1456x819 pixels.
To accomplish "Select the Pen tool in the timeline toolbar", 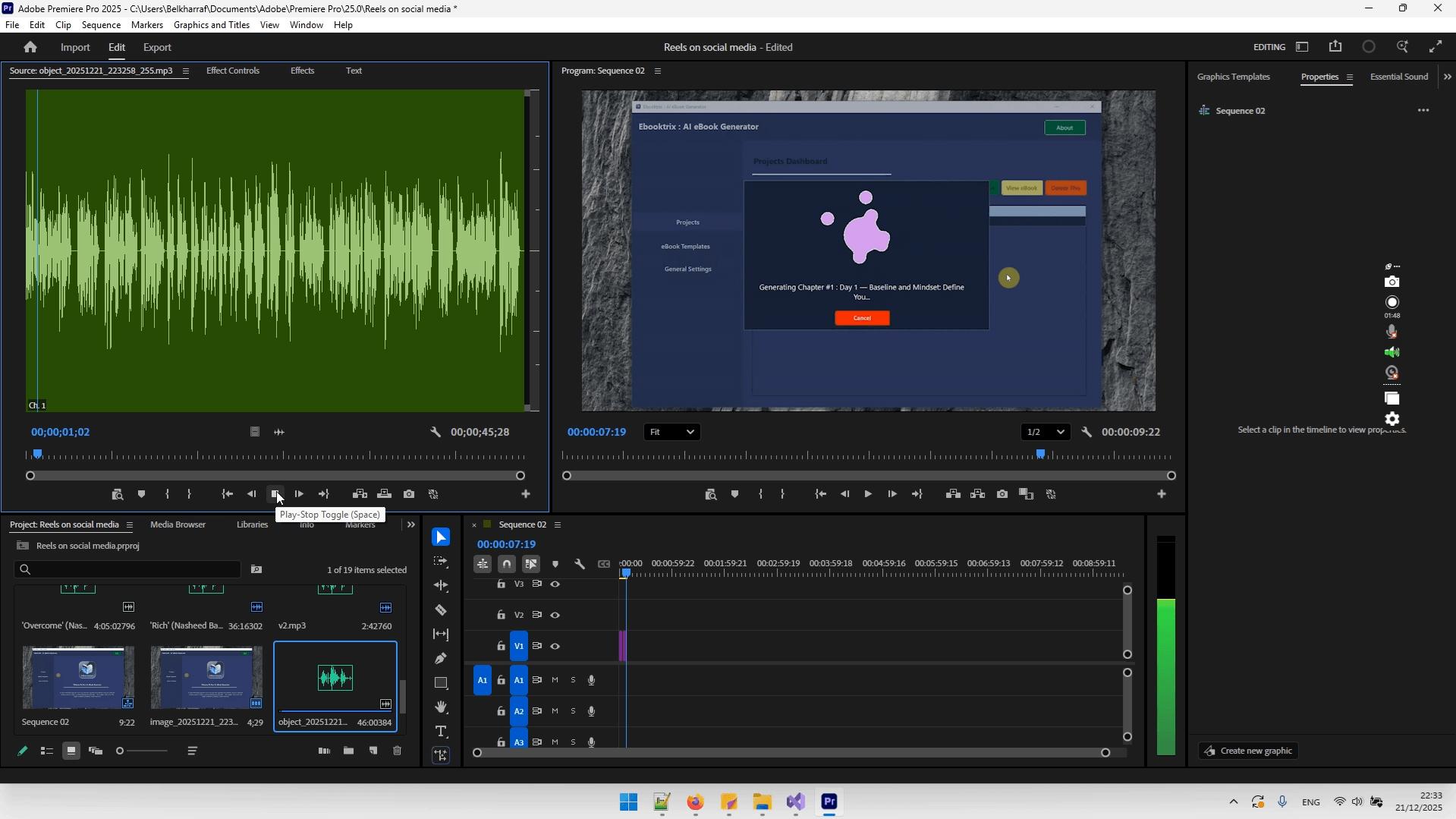I will coord(441,658).
